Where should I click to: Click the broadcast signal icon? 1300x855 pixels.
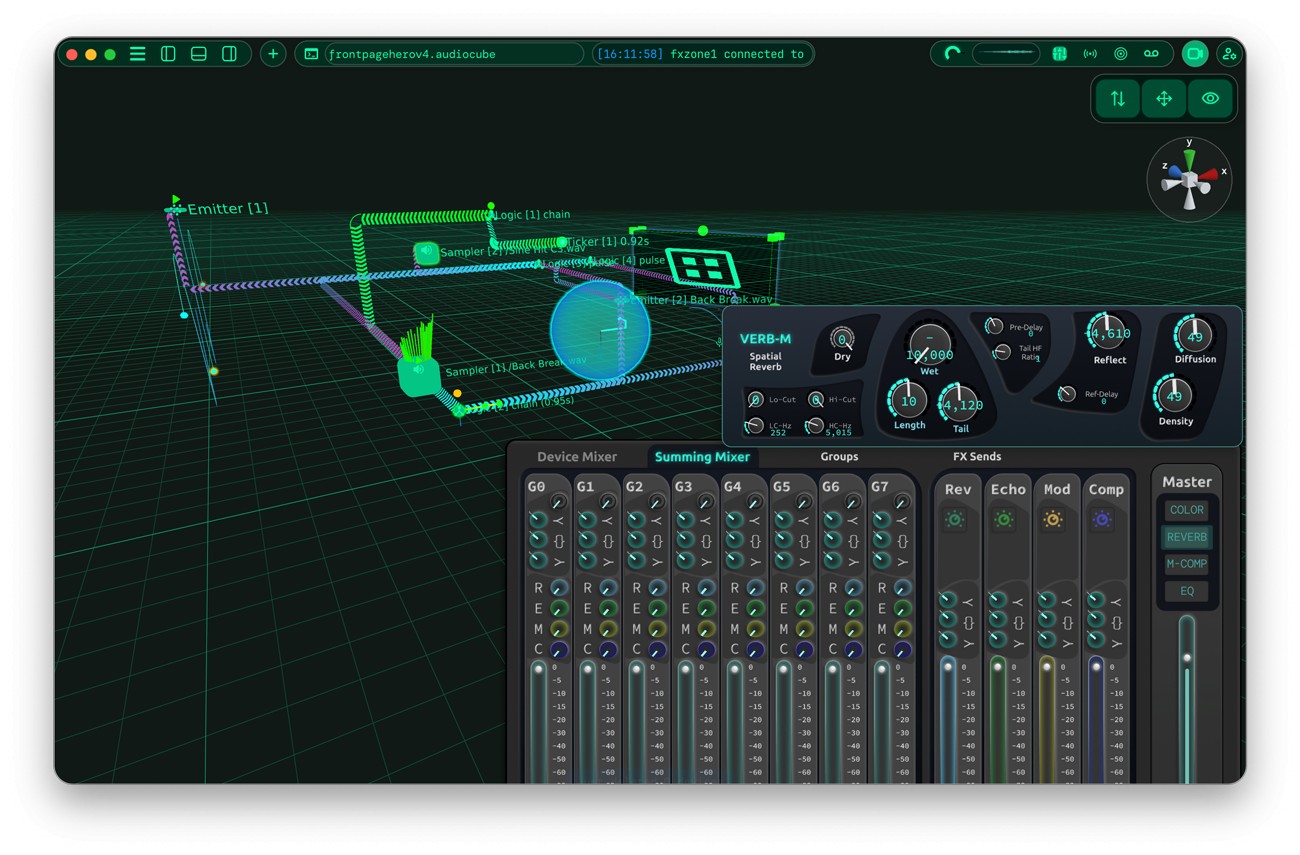point(1090,54)
